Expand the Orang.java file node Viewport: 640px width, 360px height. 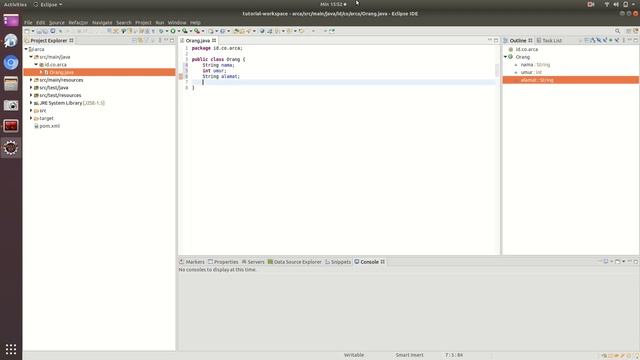[x=41, y=72]
